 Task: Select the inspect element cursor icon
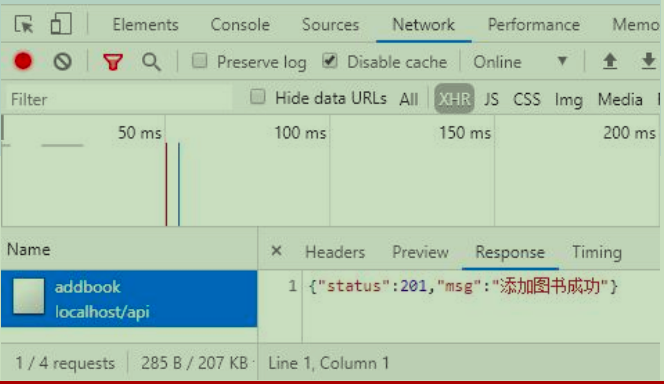click(x=23, y=24)
